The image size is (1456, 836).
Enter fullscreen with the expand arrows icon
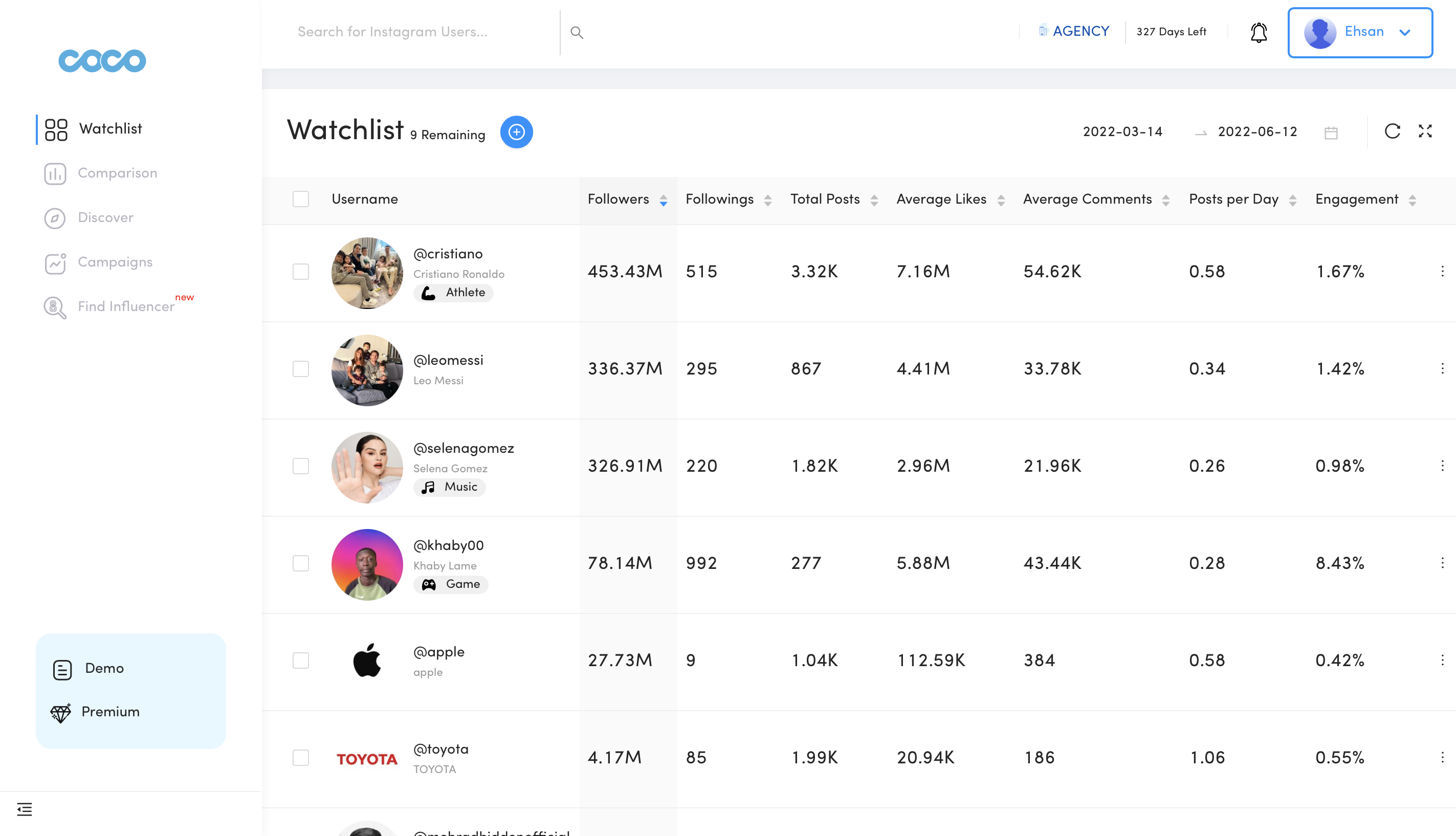pyautogui.click(x=1425, y=131)
